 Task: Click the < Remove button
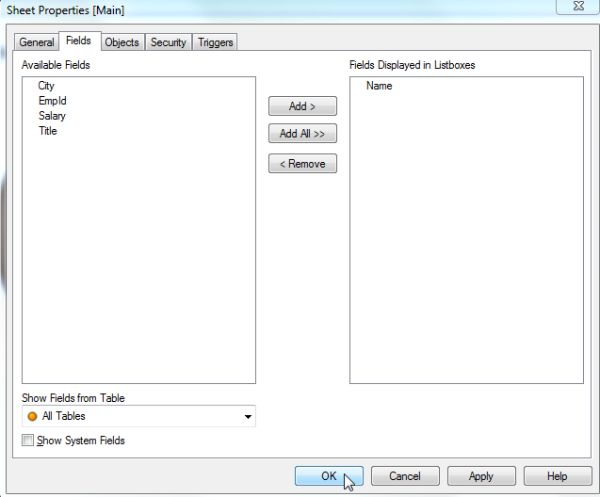(x=302, y=164)
